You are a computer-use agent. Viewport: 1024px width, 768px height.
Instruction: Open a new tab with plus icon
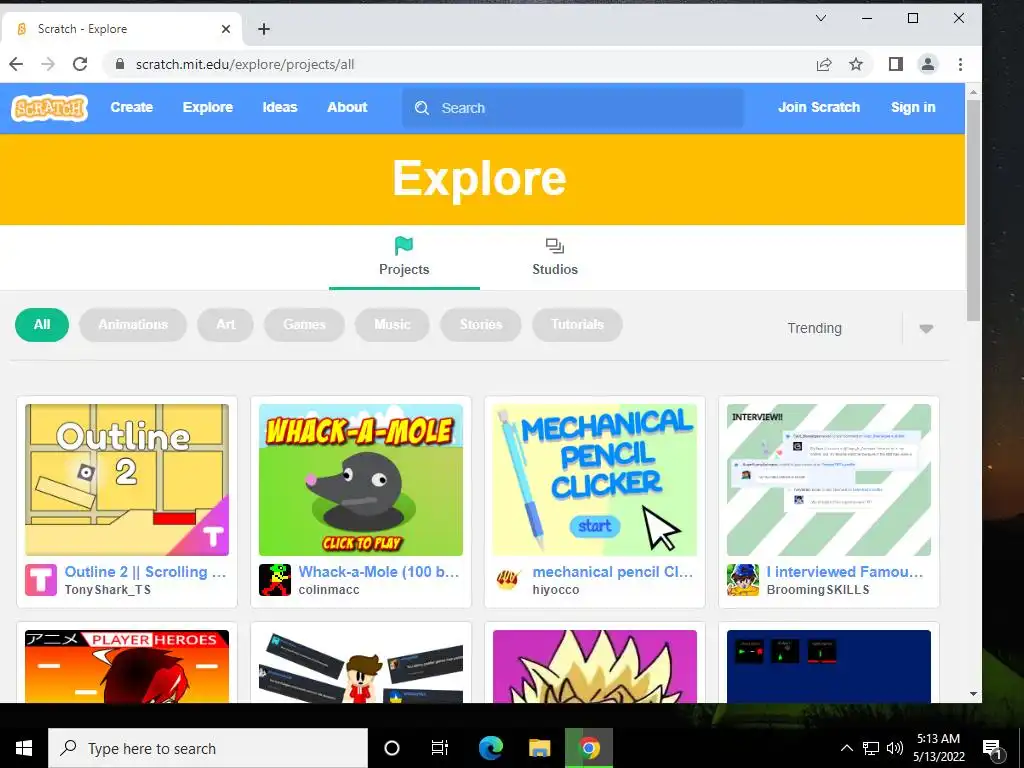coord(264,29)
